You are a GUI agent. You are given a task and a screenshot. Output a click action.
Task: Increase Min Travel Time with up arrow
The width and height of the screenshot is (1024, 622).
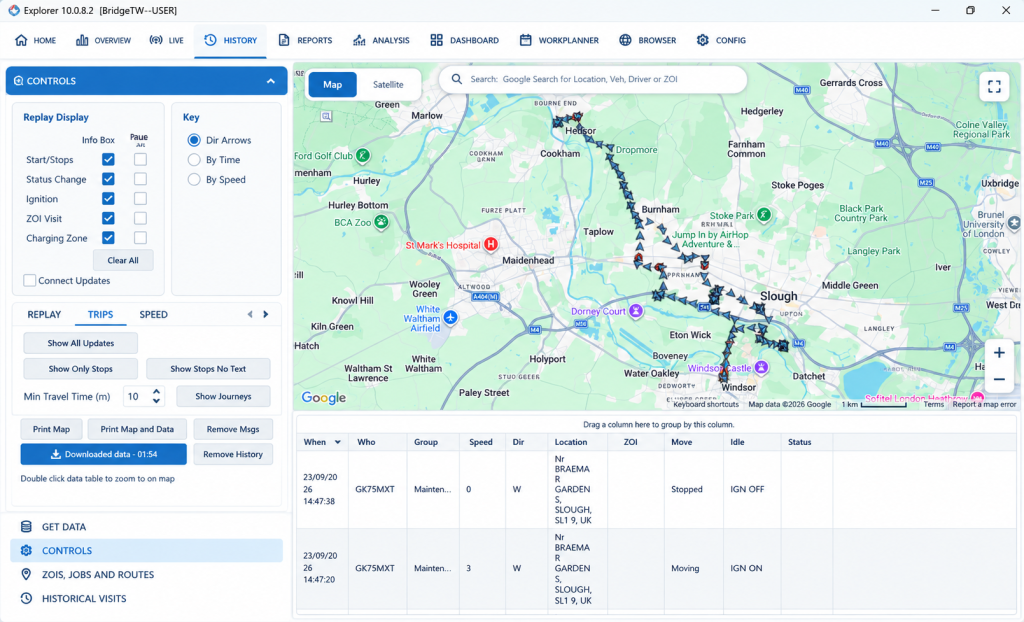156,392
